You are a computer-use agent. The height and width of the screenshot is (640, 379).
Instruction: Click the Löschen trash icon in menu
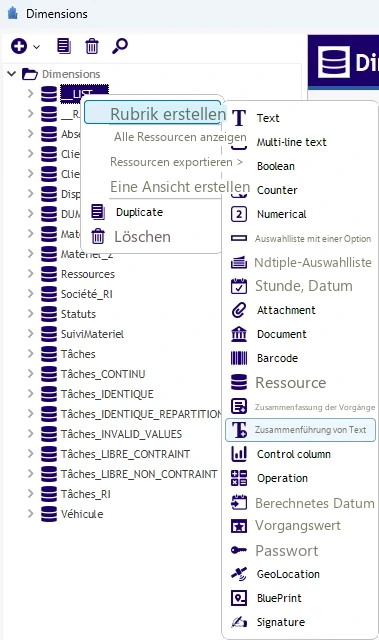pos(98,236)
